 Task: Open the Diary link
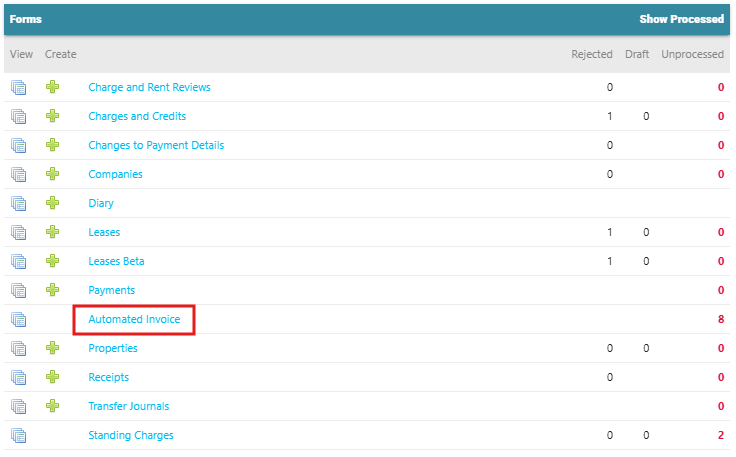click(101, 204)
